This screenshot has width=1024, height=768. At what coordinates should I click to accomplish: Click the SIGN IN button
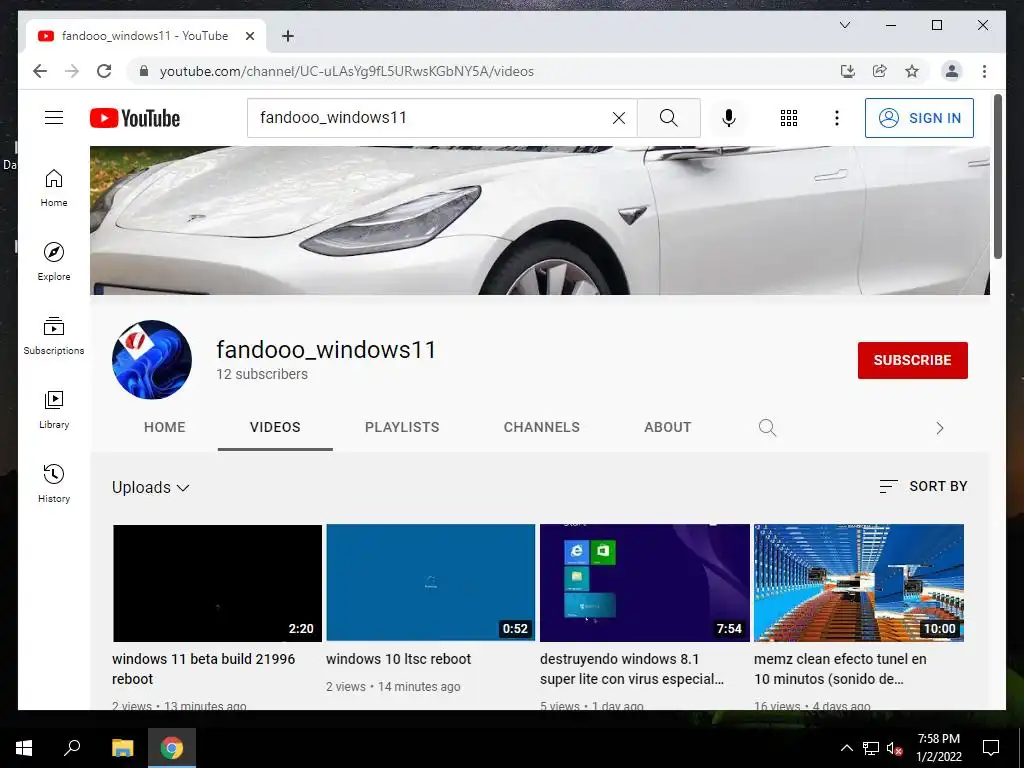pyautogui.click(x=919, y=118)
